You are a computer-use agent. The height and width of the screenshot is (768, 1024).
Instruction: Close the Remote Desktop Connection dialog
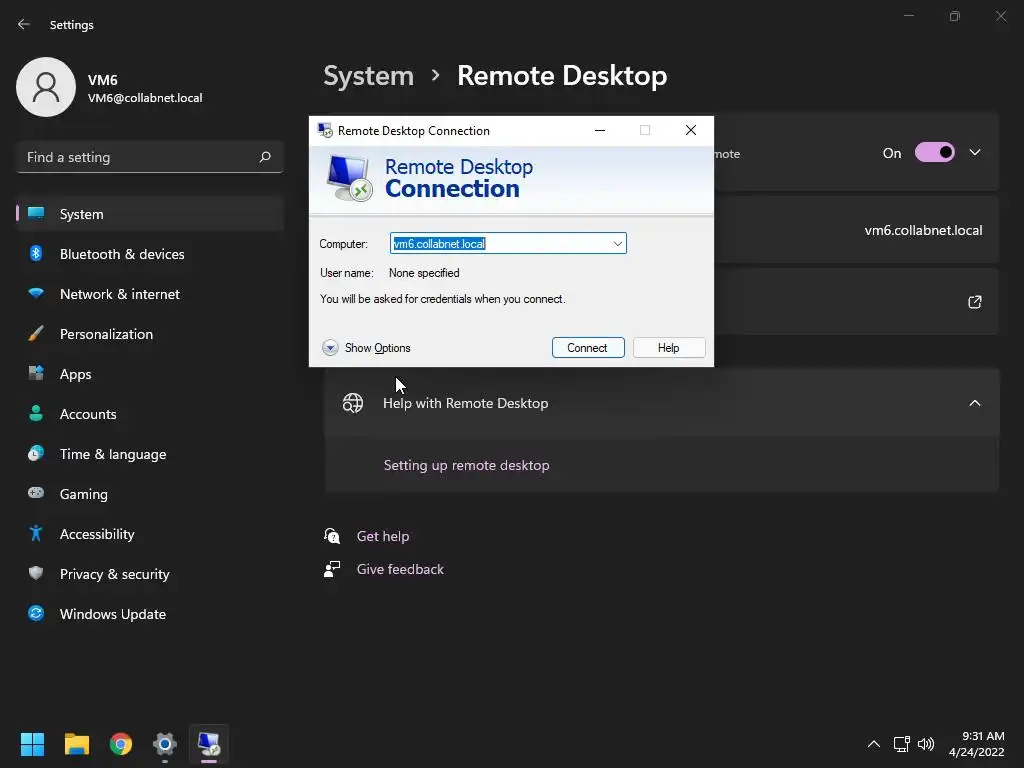pyautogui.click(x=691, y=130)
